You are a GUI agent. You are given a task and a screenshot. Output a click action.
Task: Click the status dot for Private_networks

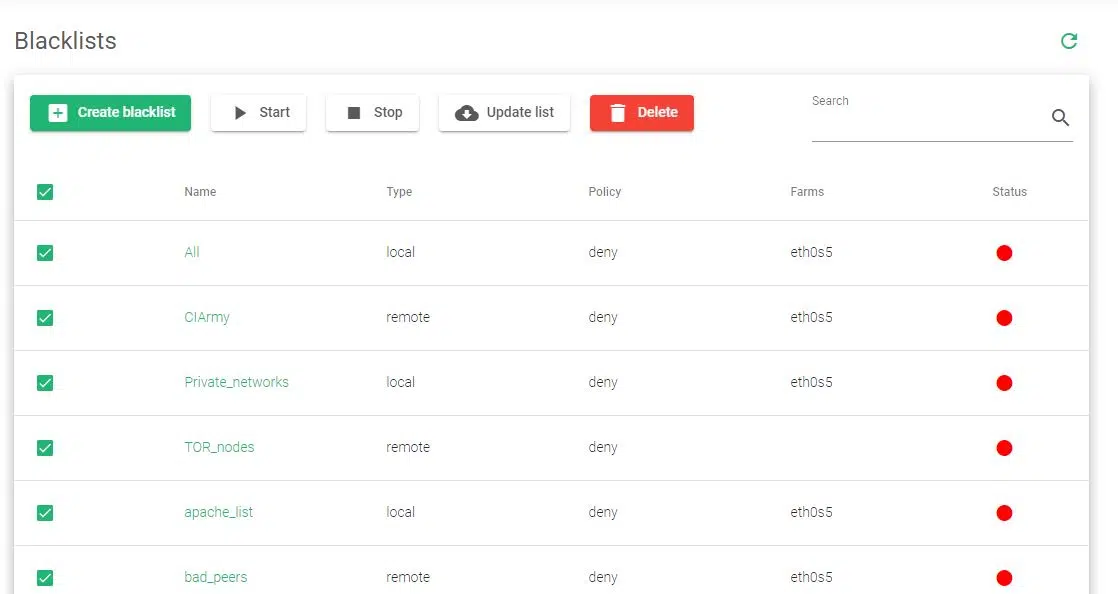[x=1004, y=383]
